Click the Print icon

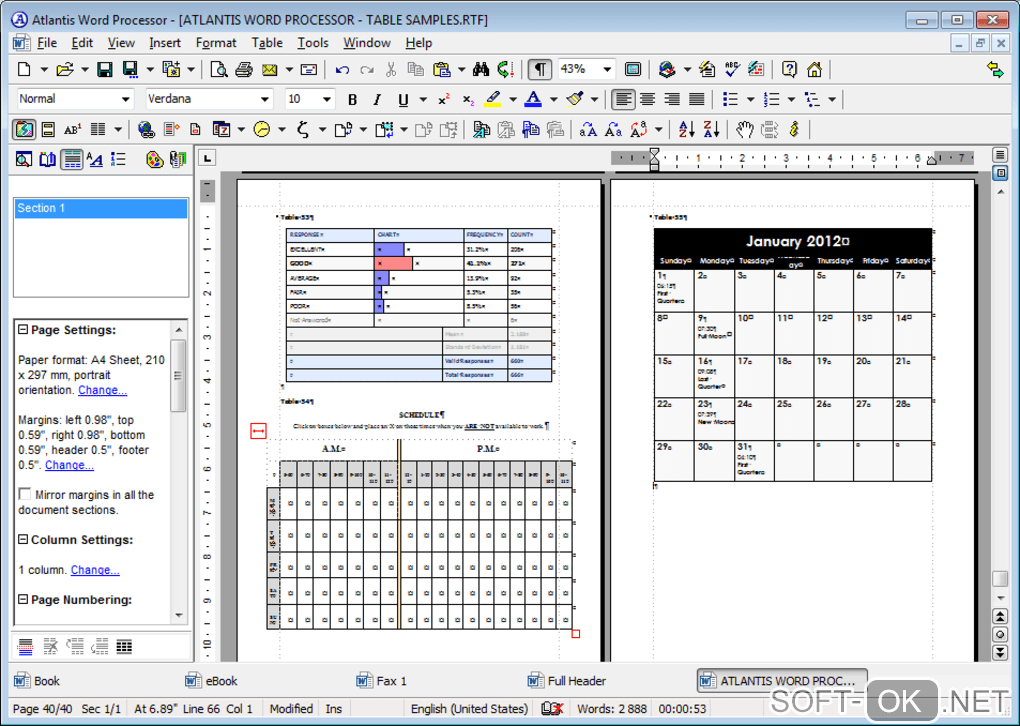[x=244, y=69]
